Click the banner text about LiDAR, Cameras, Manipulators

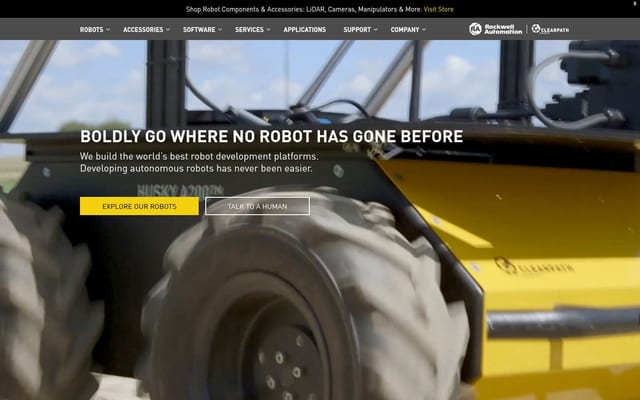304,9
